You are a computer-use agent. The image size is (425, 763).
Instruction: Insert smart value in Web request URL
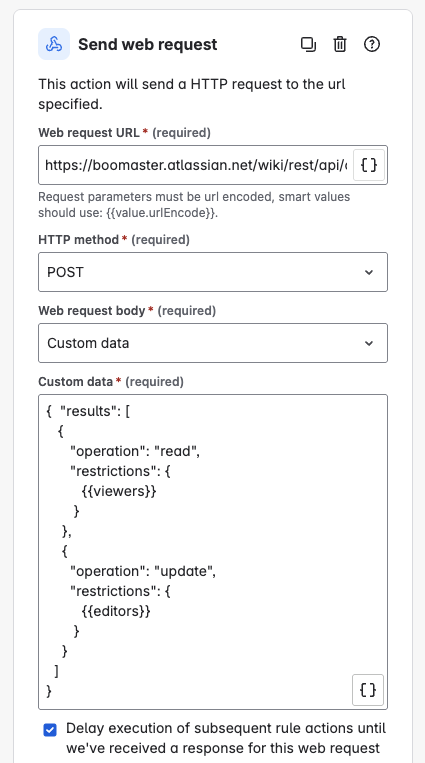tap(369, 165)
